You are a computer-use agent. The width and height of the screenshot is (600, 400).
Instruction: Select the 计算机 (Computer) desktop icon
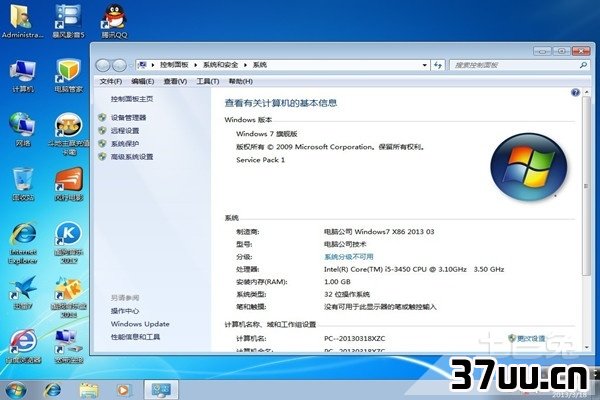(23, 76)
